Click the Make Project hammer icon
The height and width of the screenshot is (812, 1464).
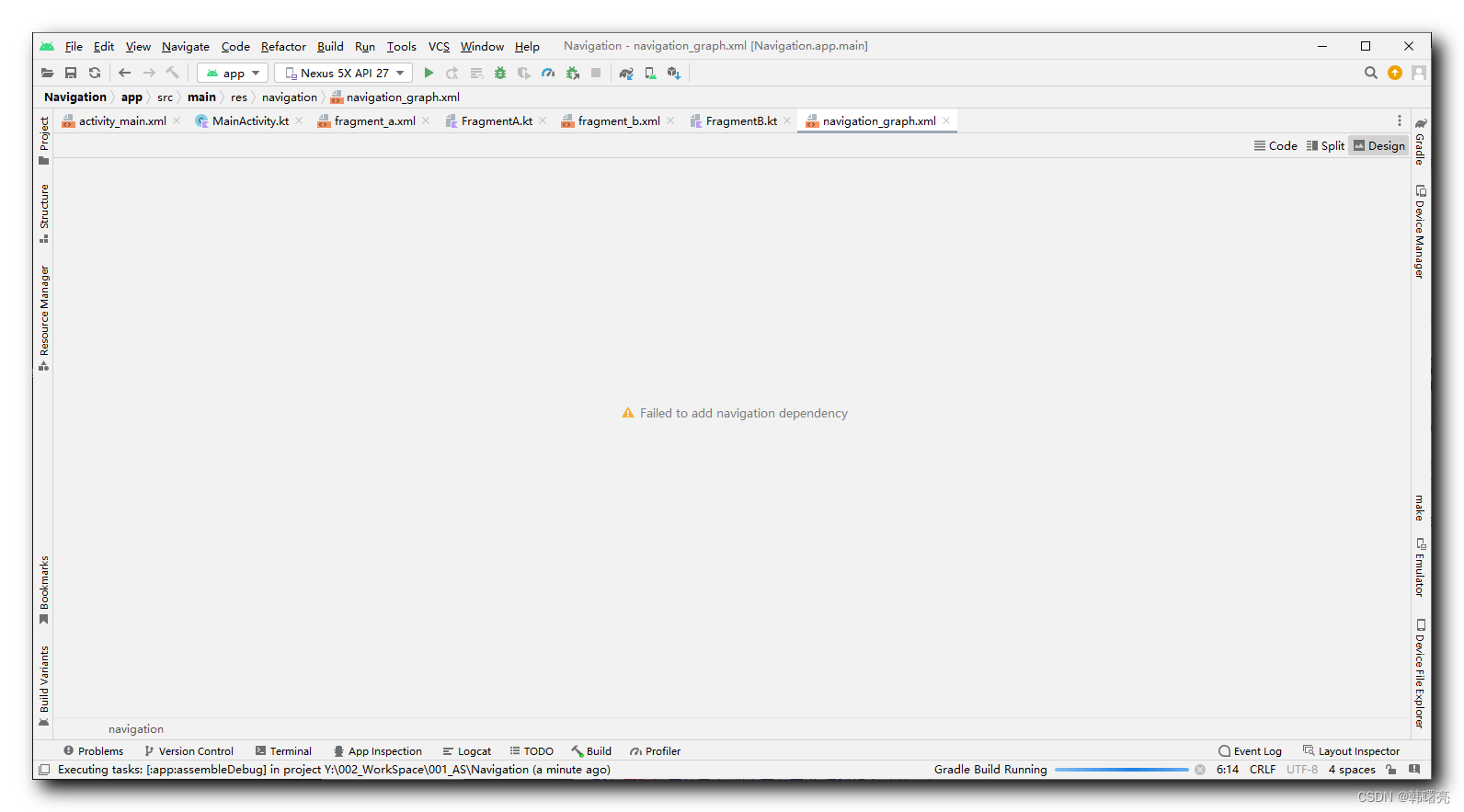pyautogui.click(x=172, y=73)
